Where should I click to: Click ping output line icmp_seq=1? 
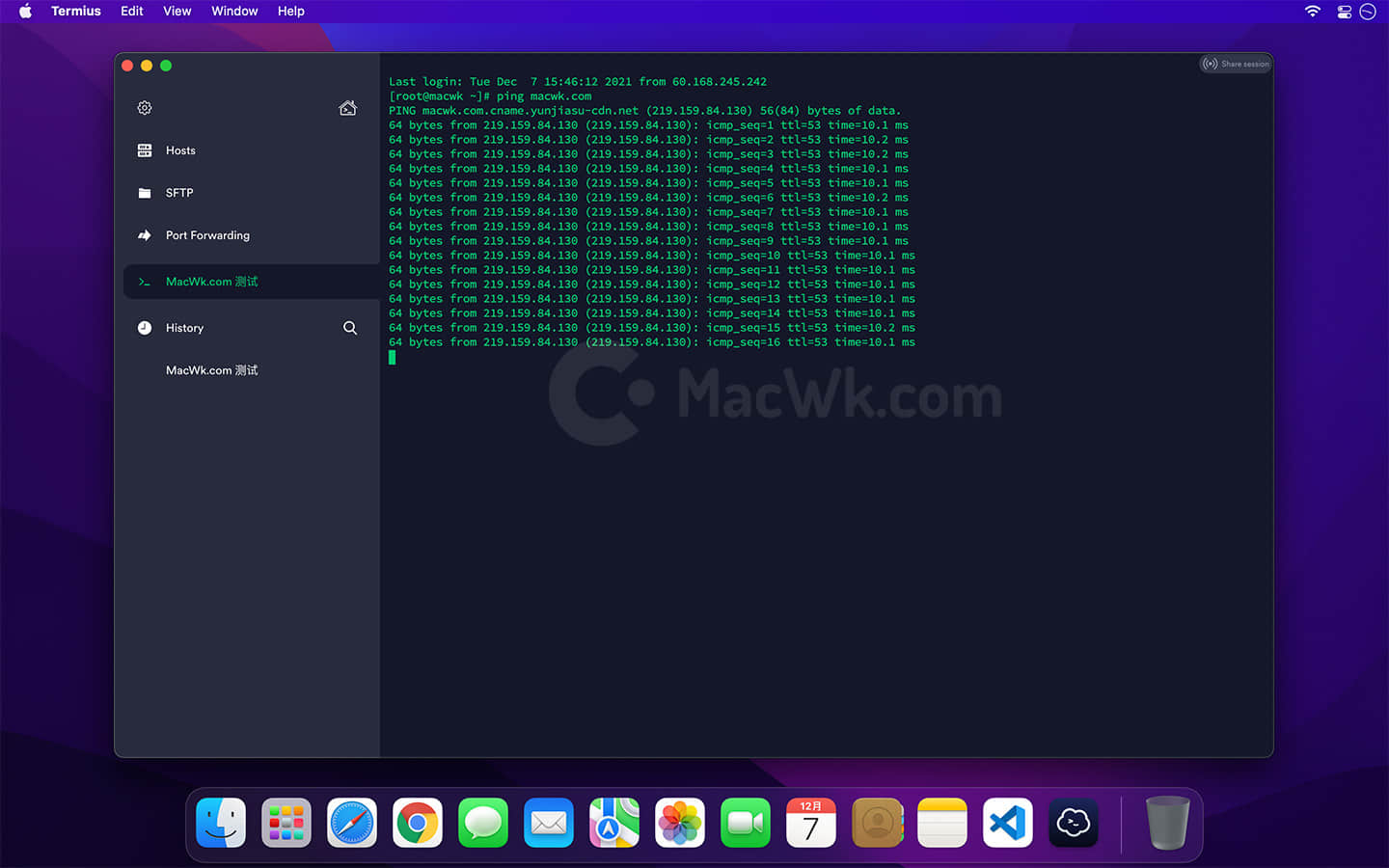point(648,125)
